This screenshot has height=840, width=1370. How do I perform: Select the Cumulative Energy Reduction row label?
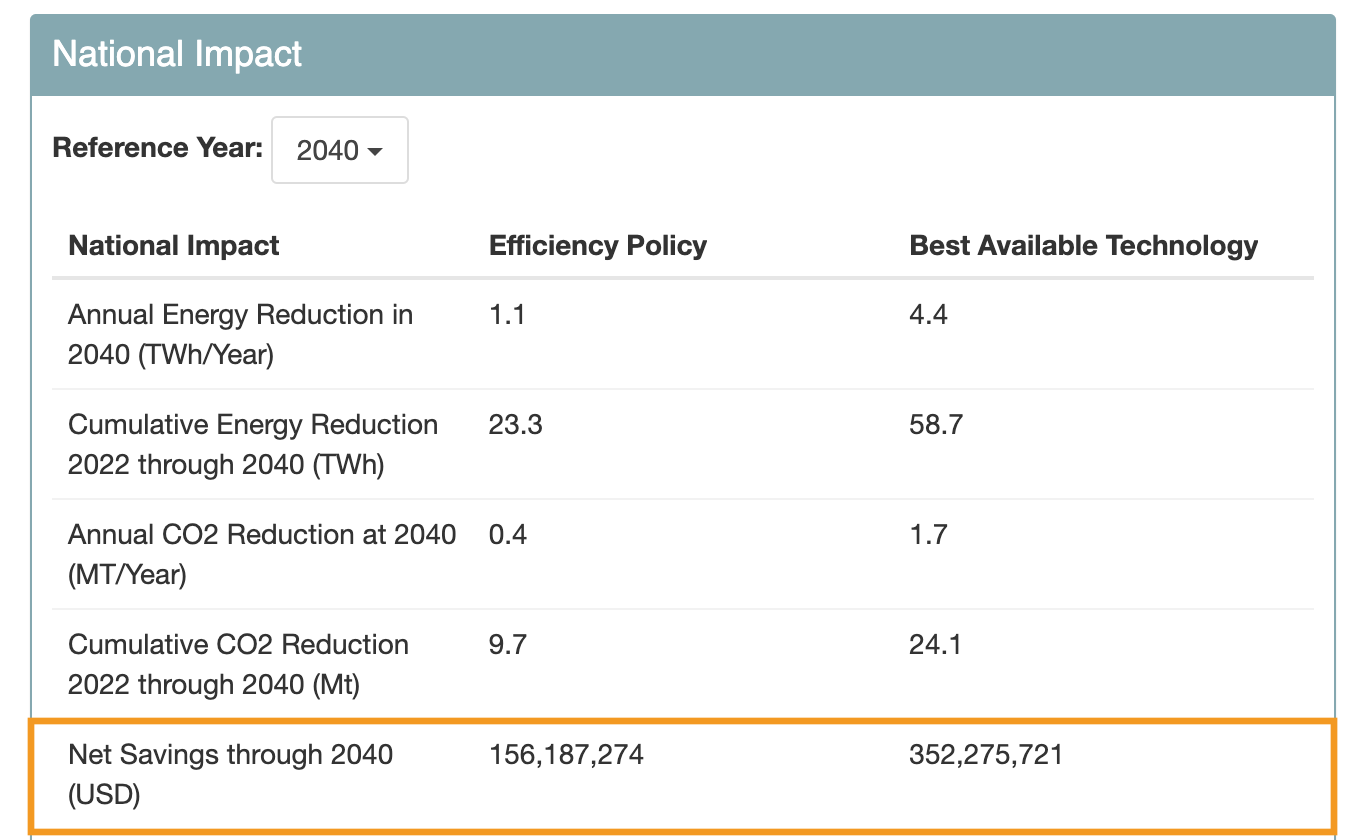(252, 444)
